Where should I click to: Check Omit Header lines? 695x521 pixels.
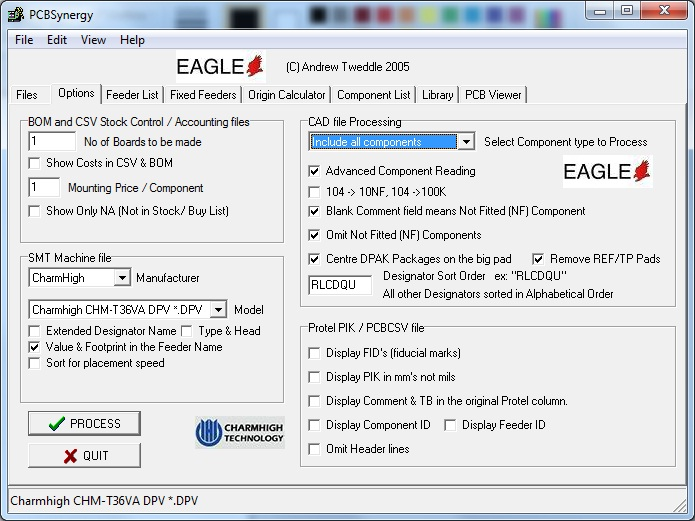pyautogui.click(x=314, y=449)
